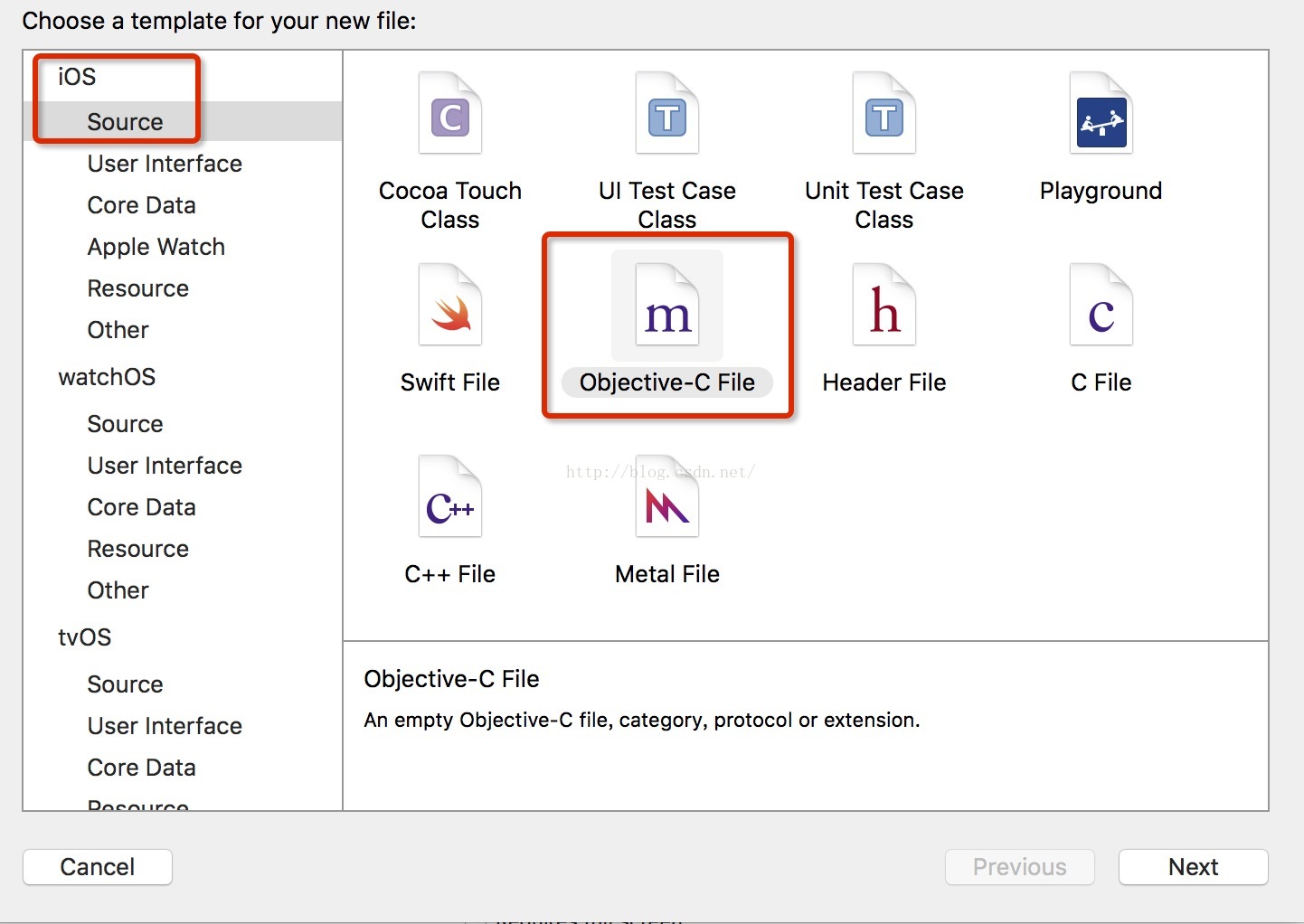Click the 'An empty Objective-C file' description text

[642, 721]
